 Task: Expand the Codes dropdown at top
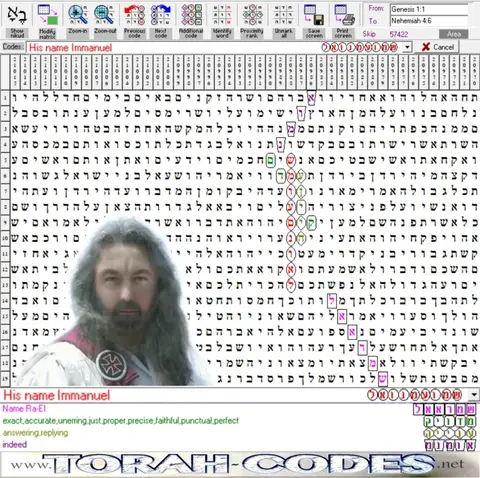[407, 47]
